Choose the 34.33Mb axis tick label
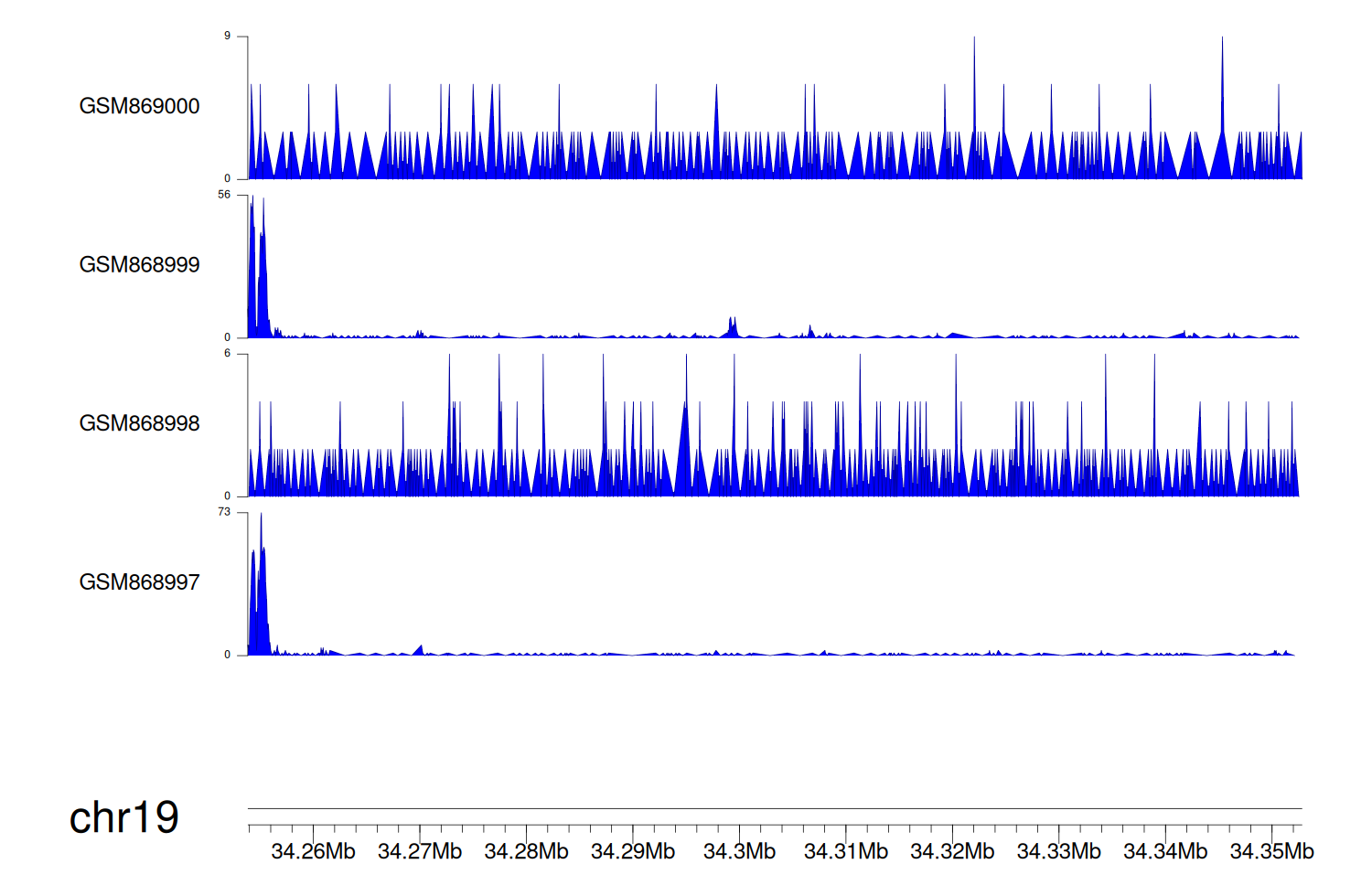 (1058, 851)
